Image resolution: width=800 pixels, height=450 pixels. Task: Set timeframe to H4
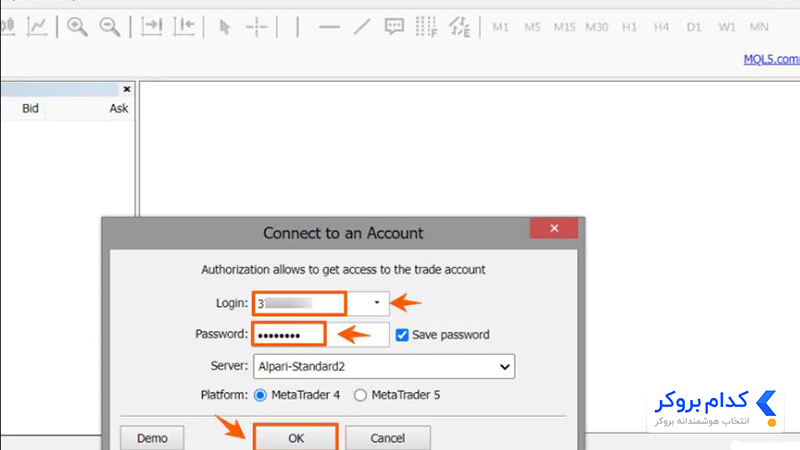click(661, 27)
